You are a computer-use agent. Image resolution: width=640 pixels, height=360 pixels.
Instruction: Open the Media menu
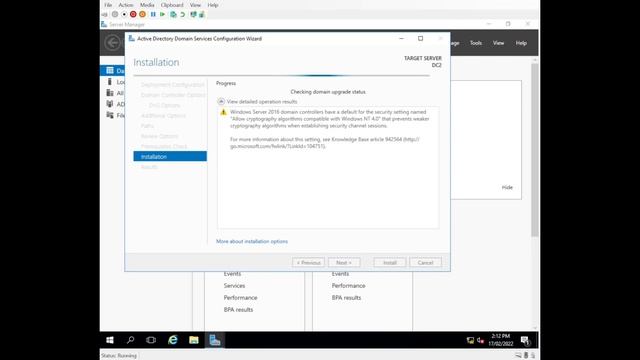[147, 5]
